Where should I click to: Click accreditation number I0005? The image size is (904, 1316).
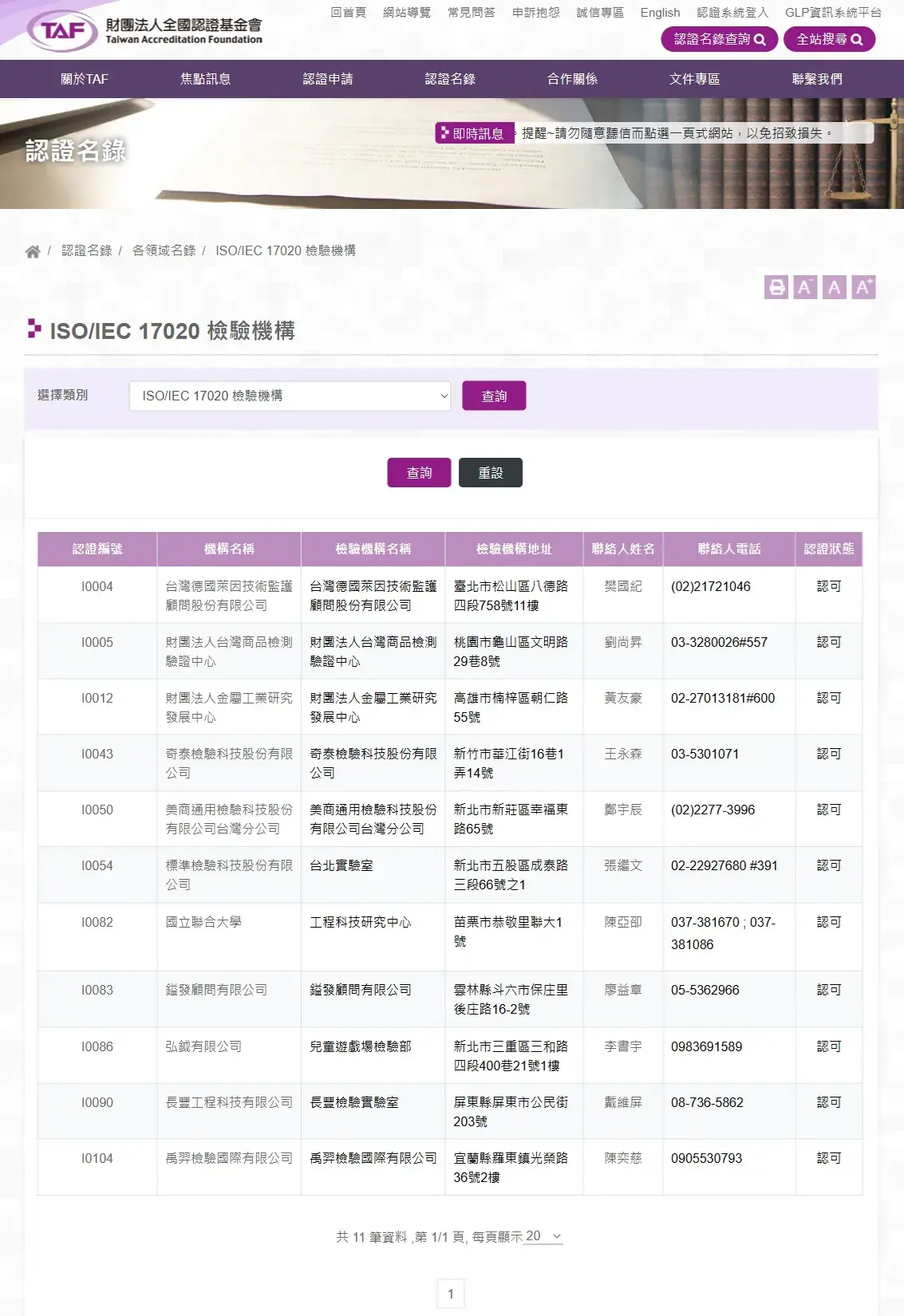97,643
